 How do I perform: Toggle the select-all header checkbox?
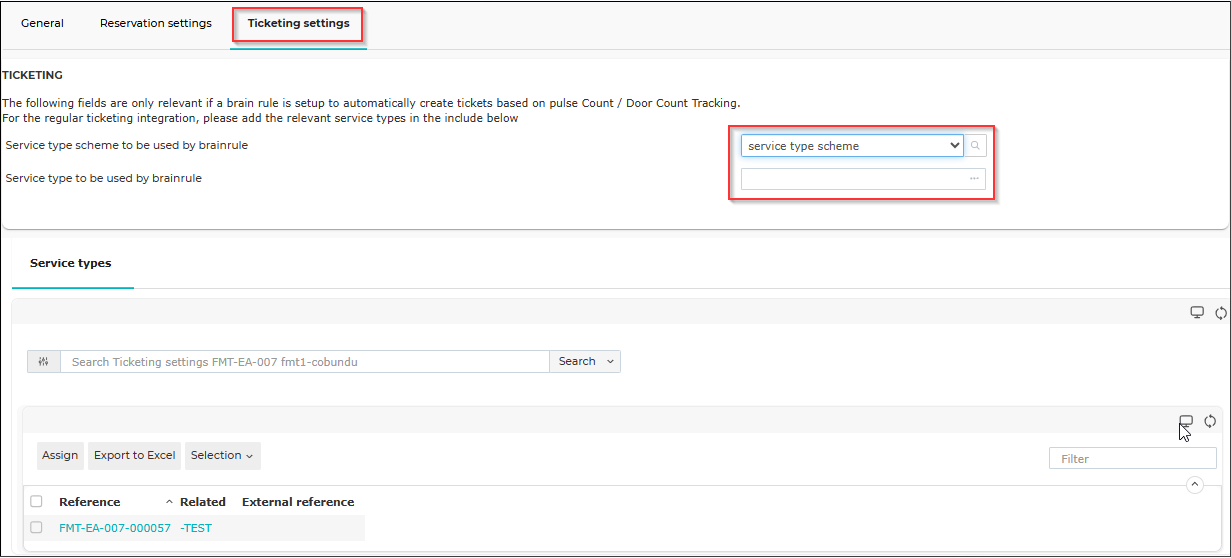[37, 502]
